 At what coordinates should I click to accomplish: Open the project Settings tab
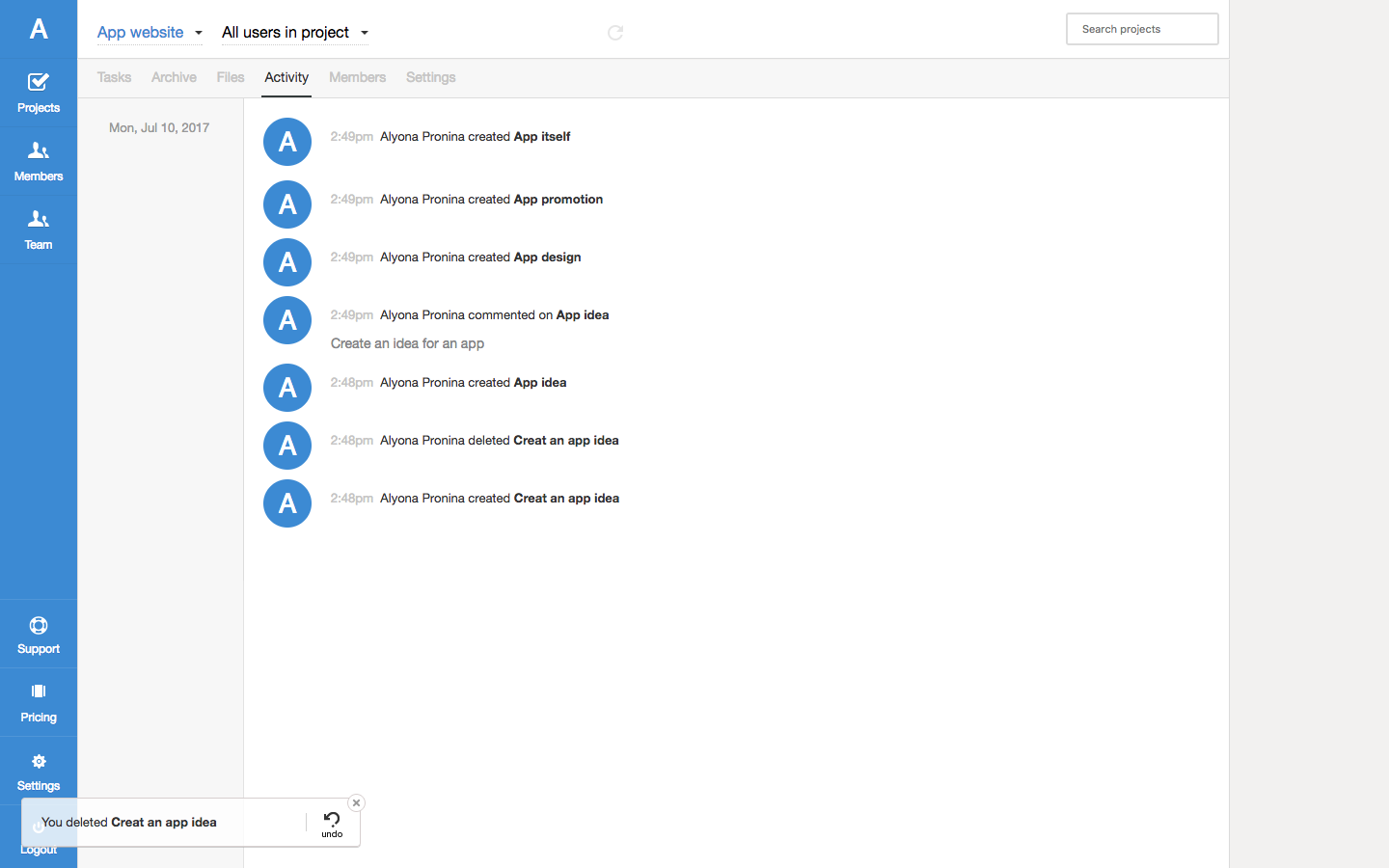430,77
